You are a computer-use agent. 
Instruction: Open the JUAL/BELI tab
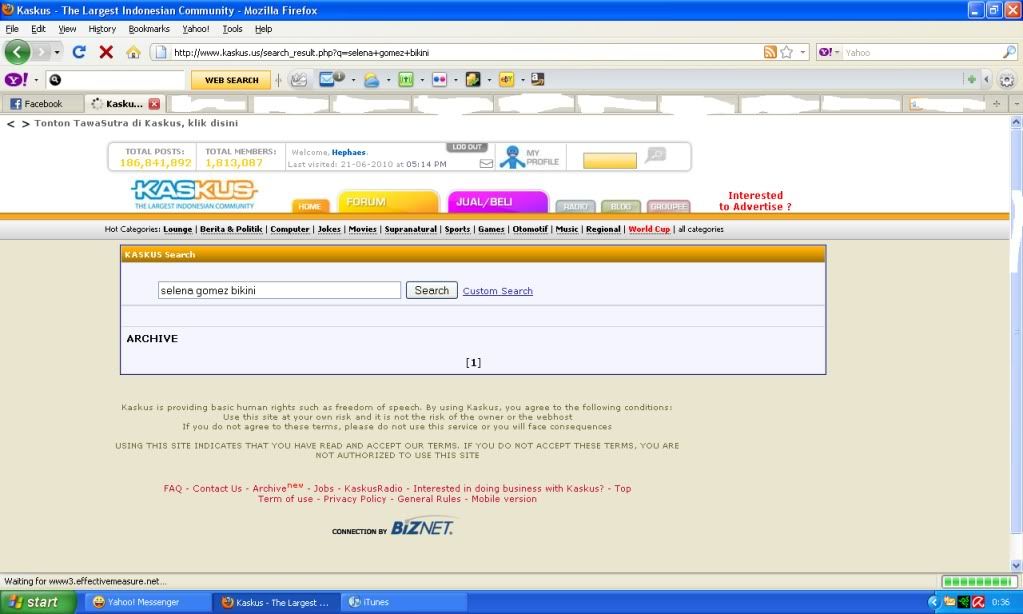pos(497,202)
